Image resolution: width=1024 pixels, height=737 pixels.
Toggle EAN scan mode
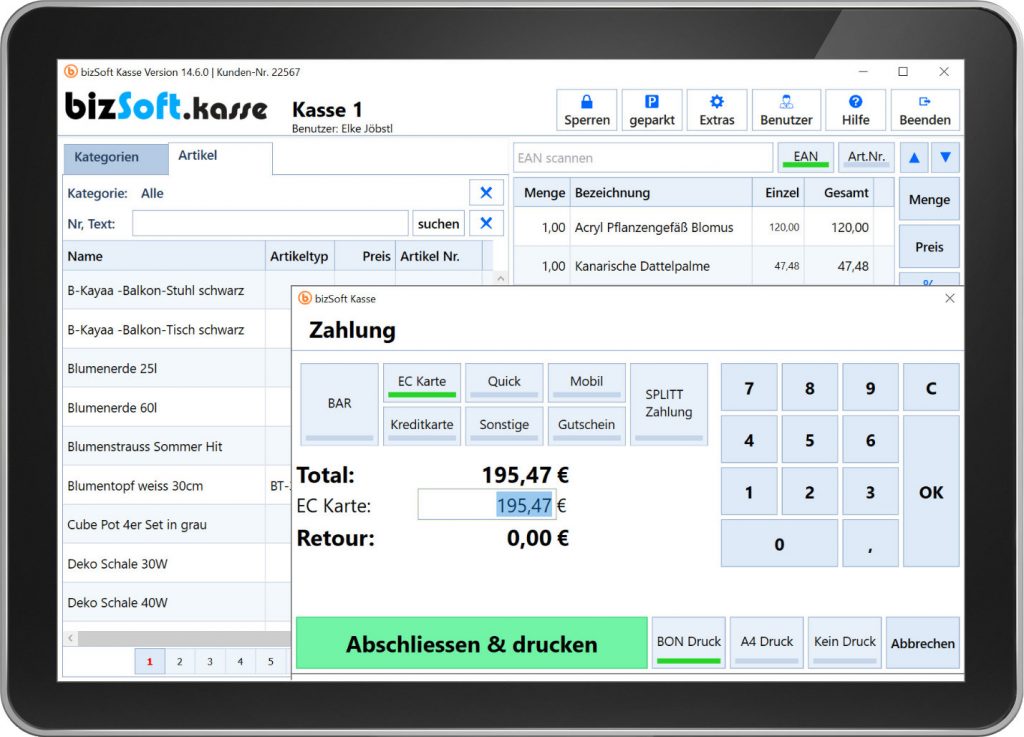coord(805,157)
